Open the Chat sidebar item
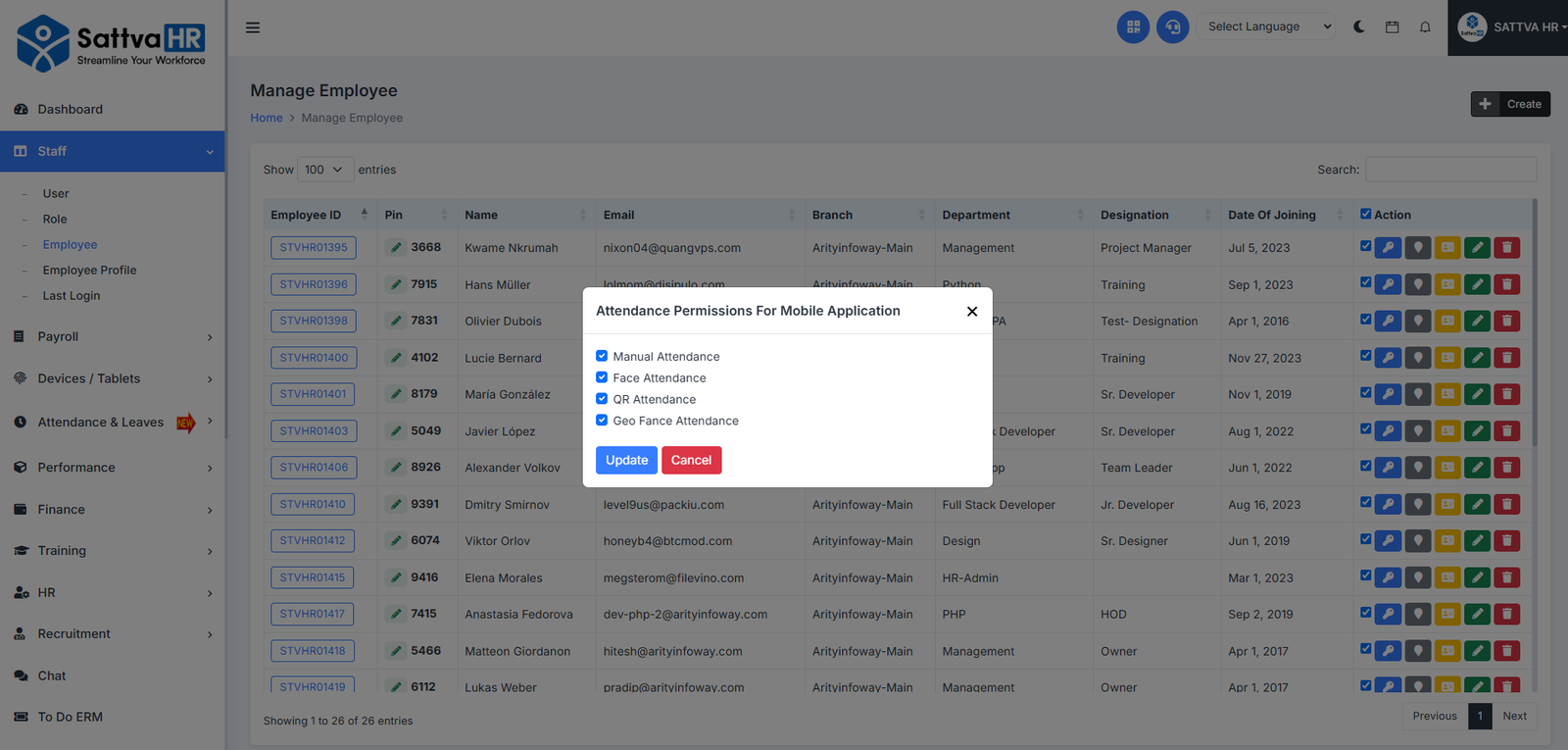 coord(52,675)
